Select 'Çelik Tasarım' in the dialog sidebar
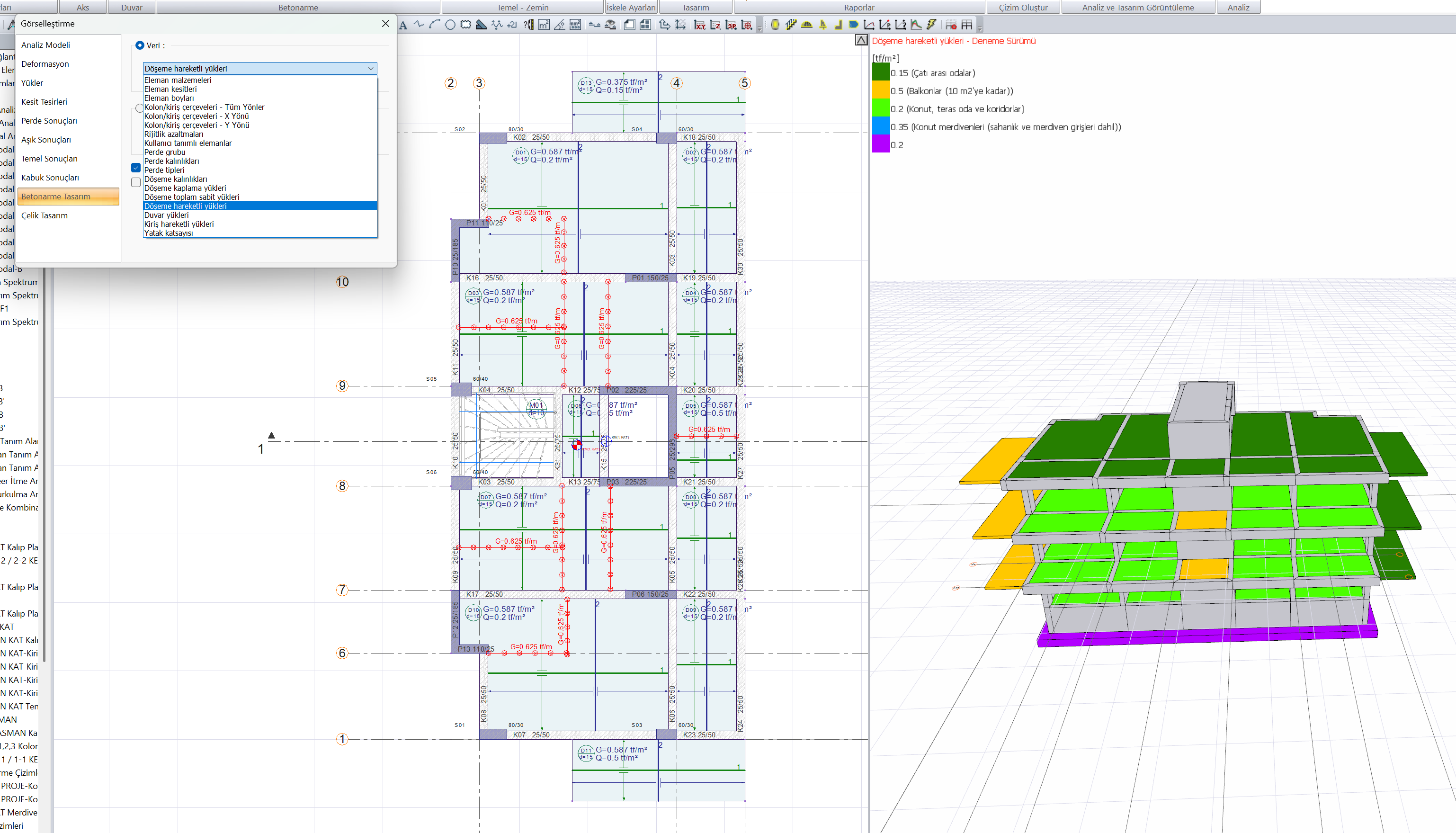 [45, 215]
